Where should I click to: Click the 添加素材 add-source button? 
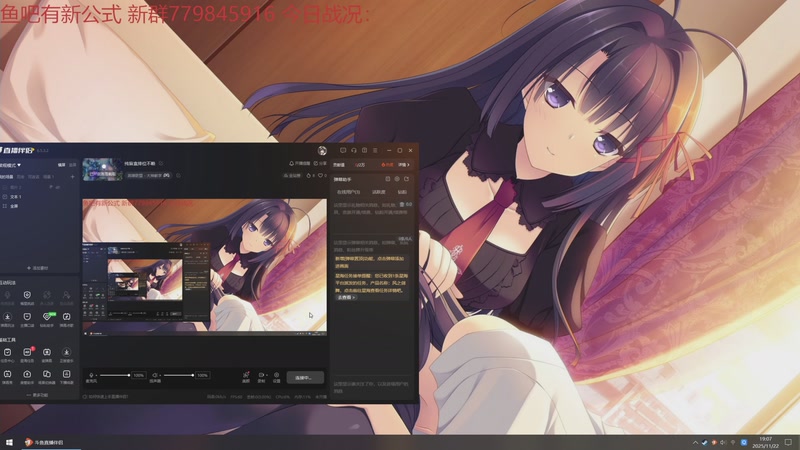38,268
